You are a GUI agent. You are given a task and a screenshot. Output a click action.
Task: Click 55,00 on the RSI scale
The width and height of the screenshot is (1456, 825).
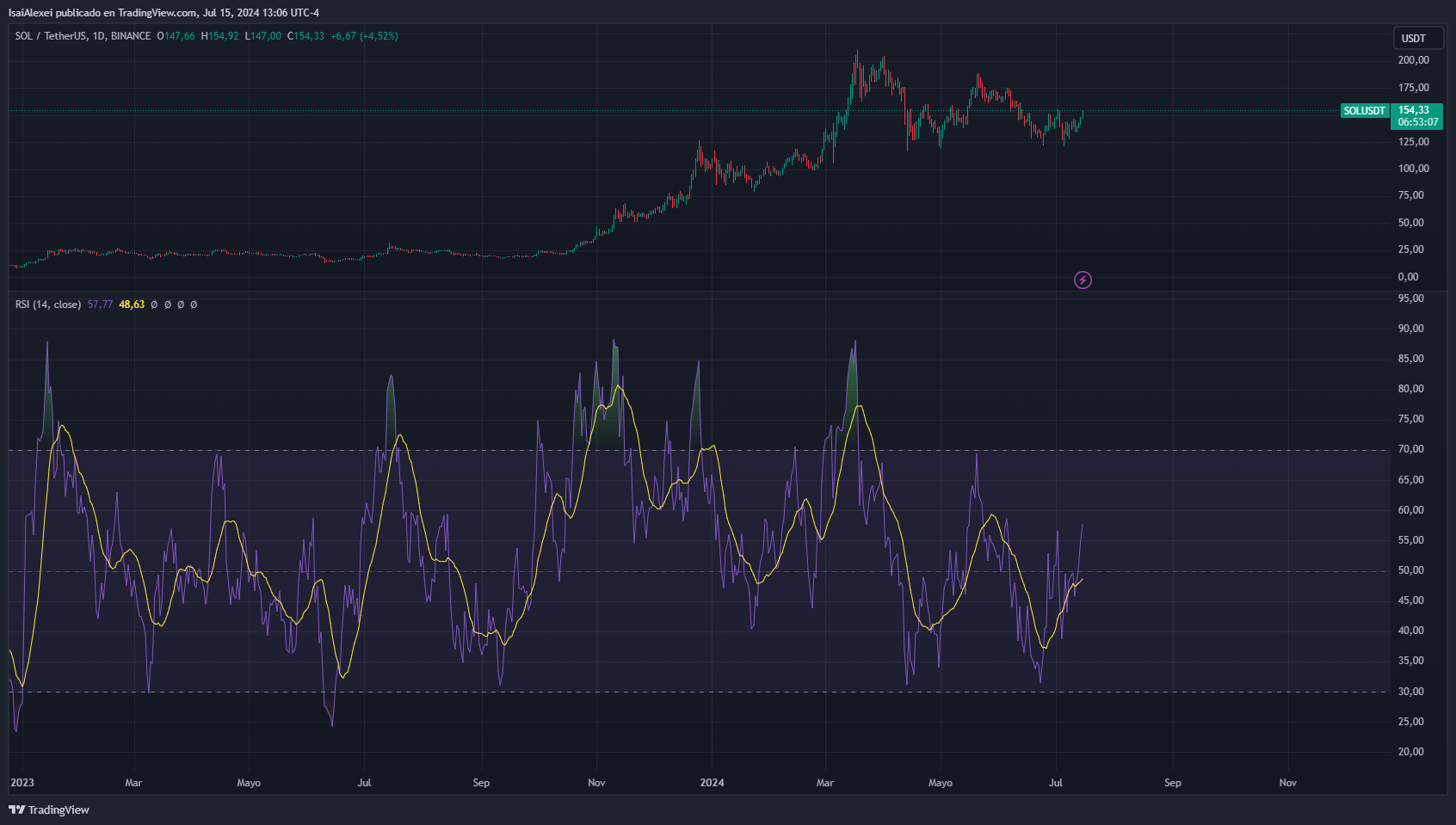[1410, 540]
